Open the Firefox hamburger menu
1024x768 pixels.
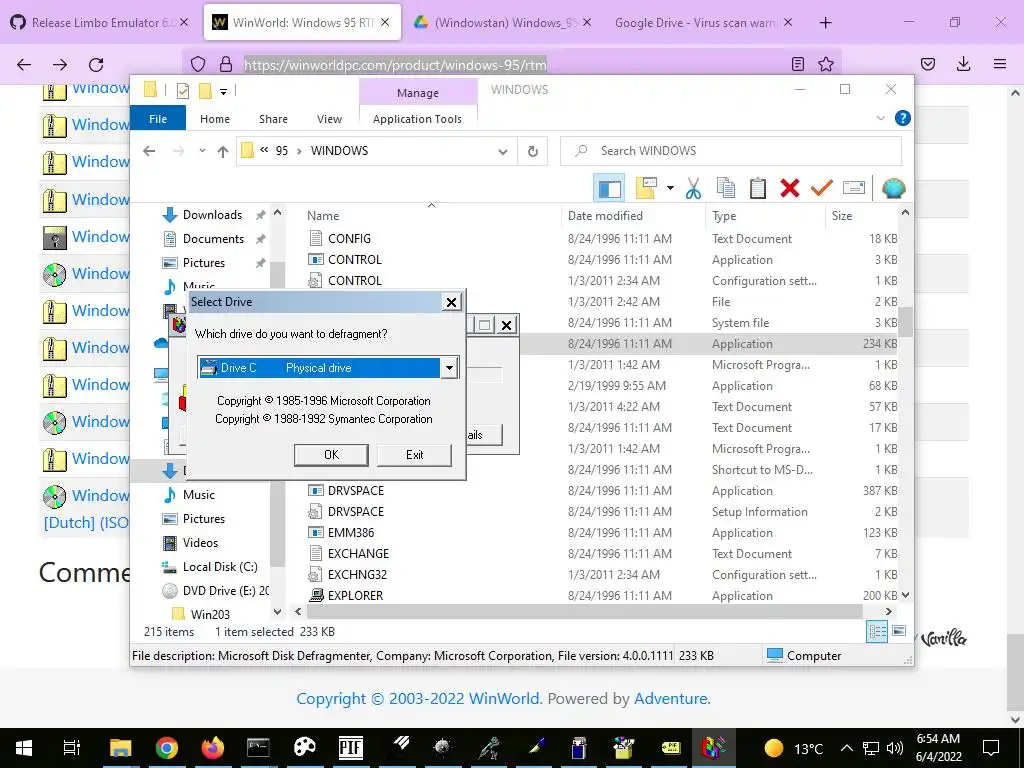point(1000,64)
